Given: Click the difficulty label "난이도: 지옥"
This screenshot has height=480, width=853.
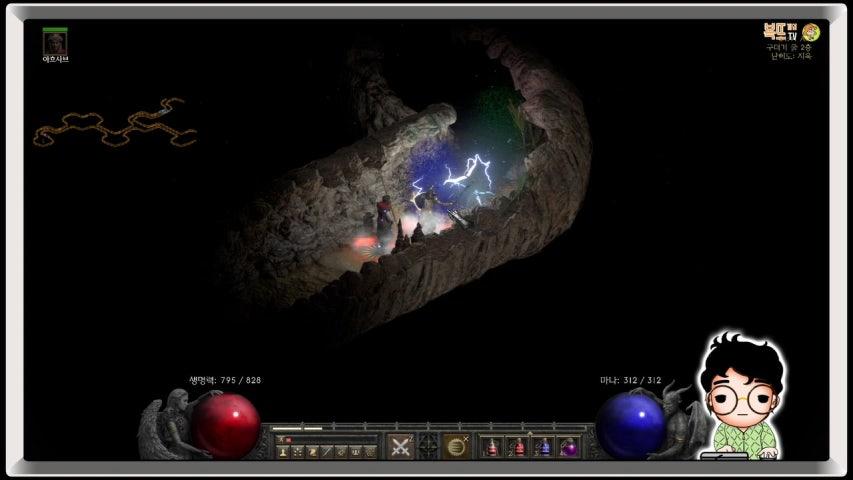Looking at the screenshot, I should [791, 56].
